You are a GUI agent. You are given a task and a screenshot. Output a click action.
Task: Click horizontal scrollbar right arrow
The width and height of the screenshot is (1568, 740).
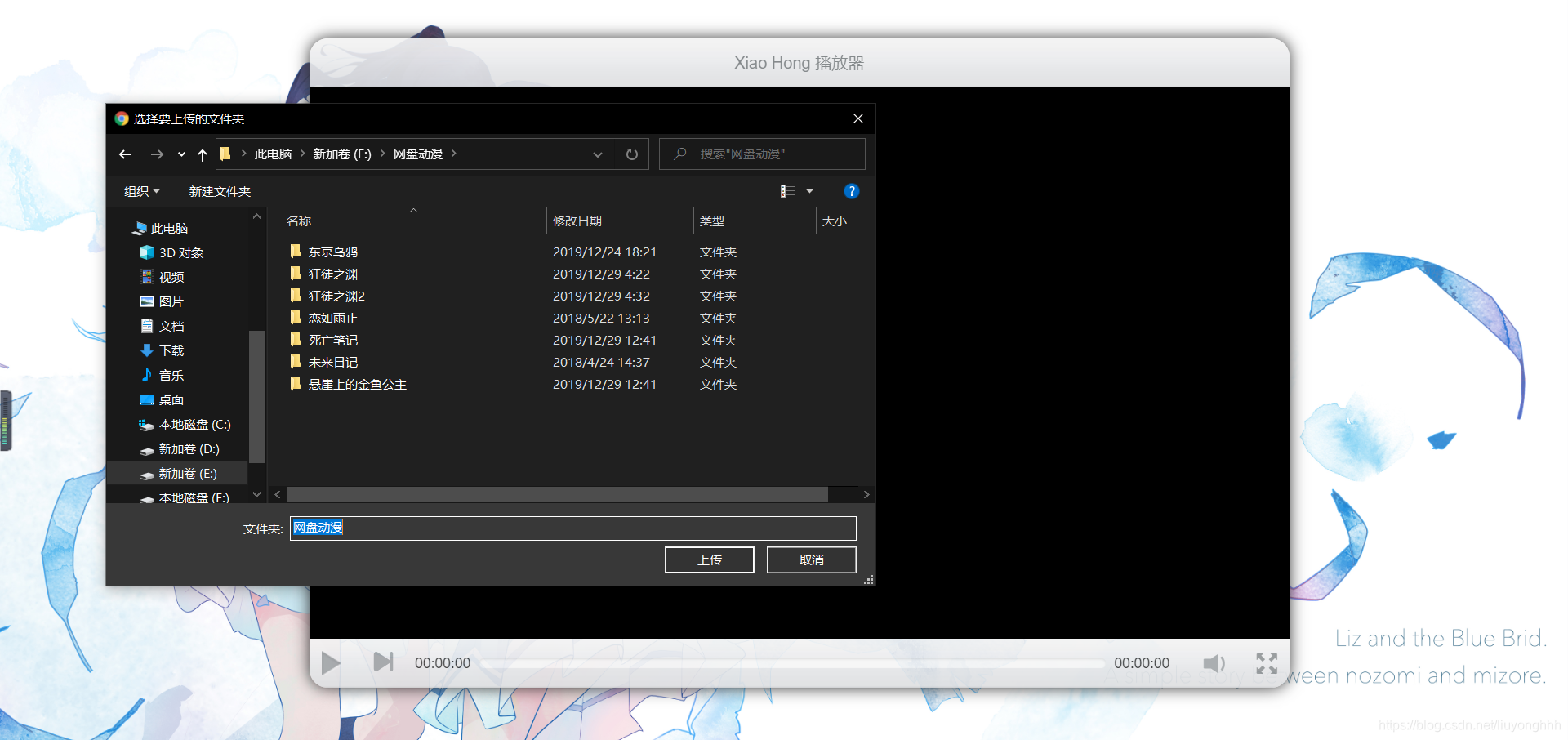coord(866,495)
